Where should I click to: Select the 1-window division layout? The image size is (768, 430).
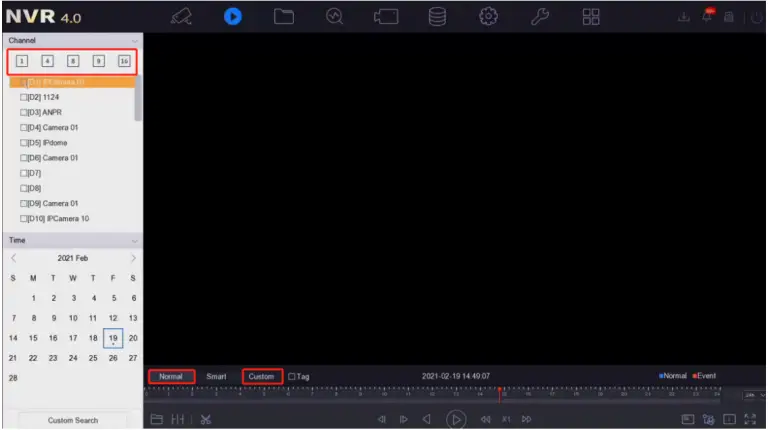click(x=22, y=61)
